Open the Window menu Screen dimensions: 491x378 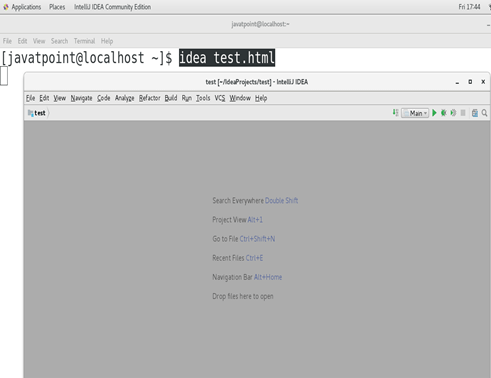240,98
